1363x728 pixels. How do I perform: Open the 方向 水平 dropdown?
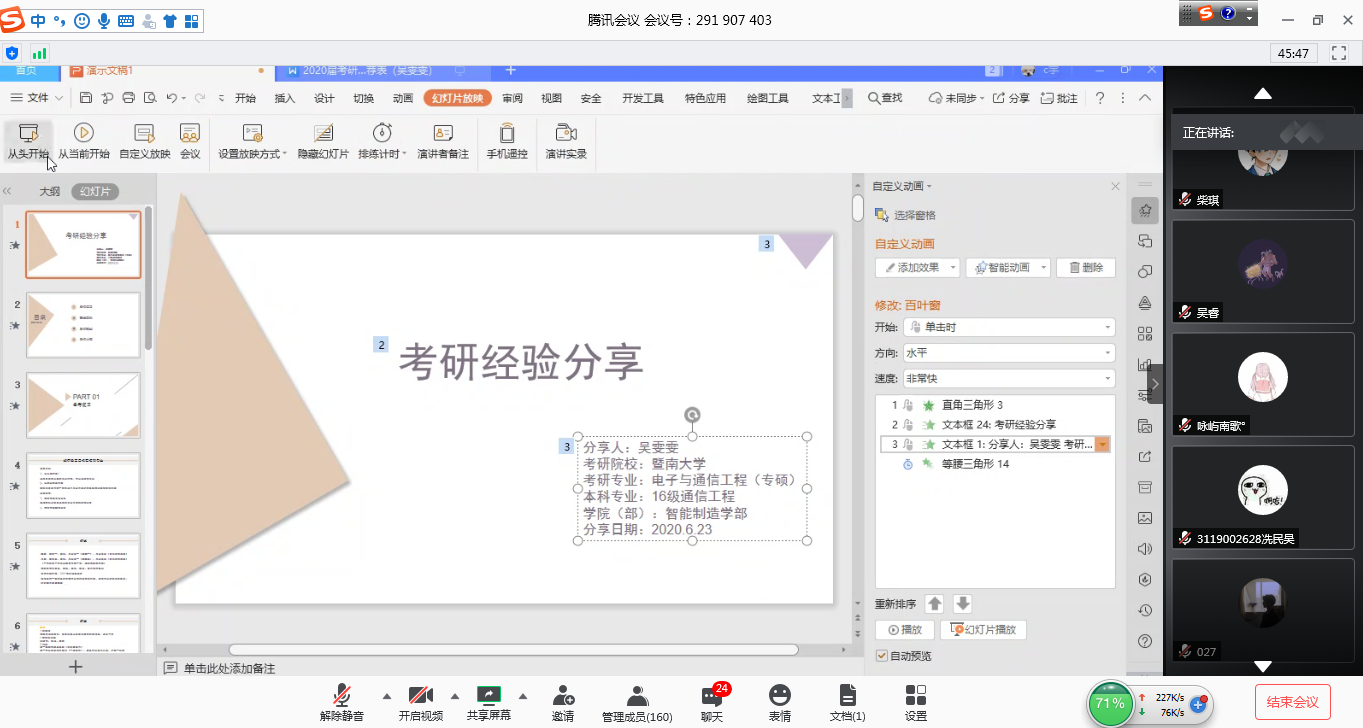[1008, 353]
